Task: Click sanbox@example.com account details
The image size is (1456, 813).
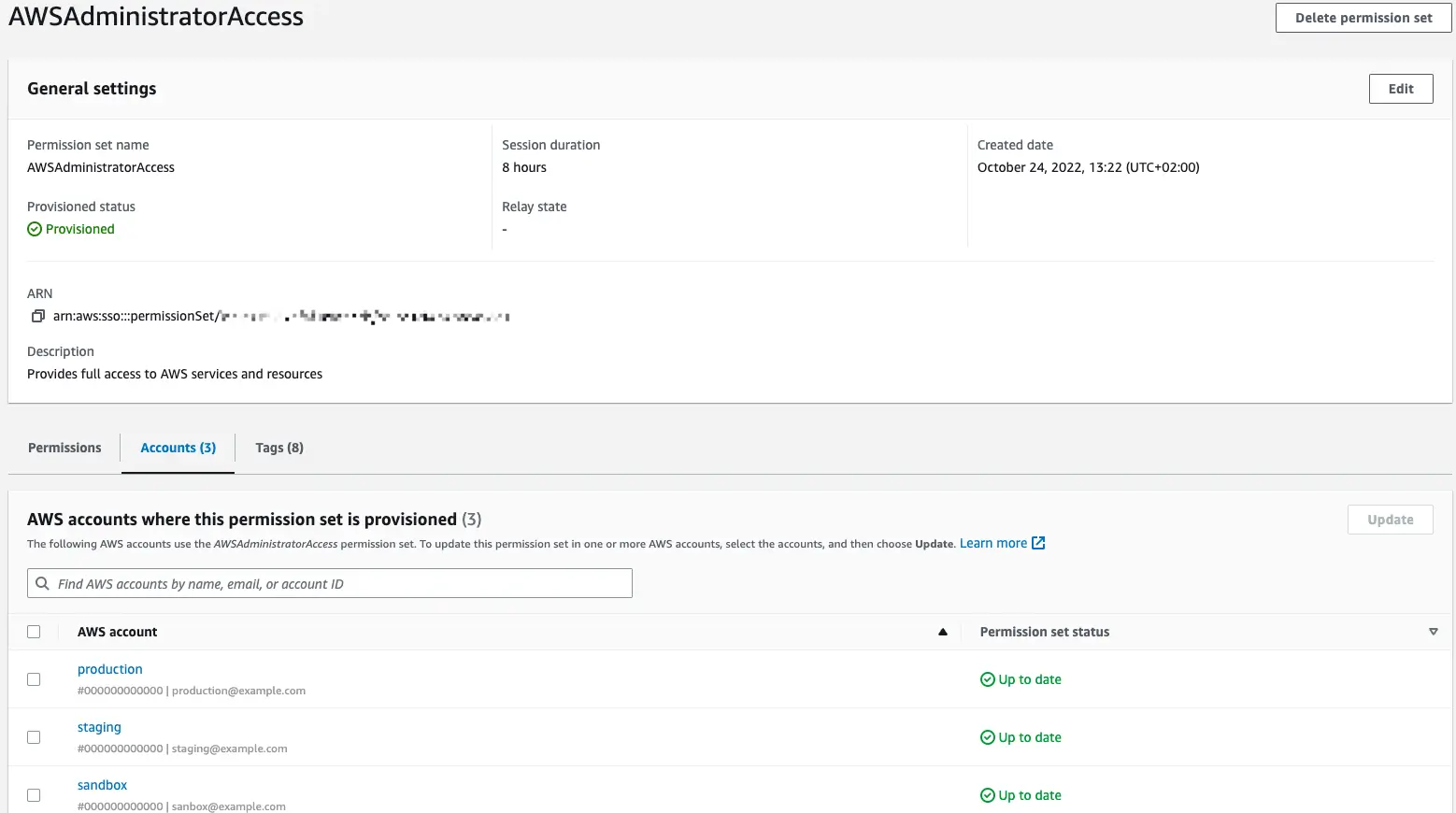Action: (x=181, y=806)
